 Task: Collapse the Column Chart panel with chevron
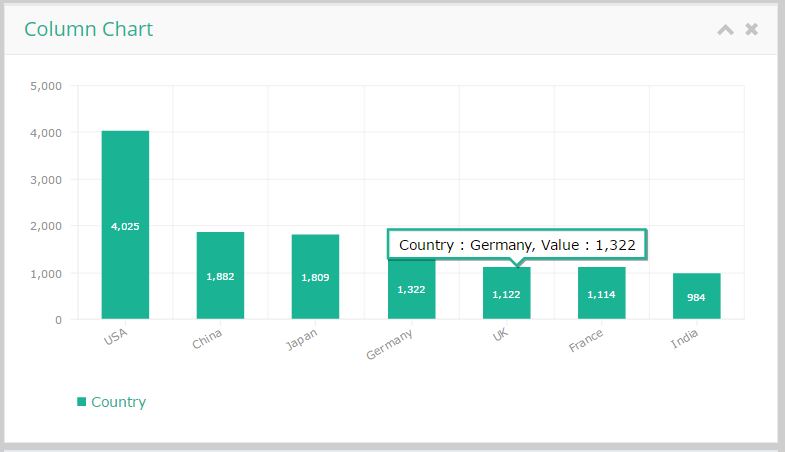(725, 30)
